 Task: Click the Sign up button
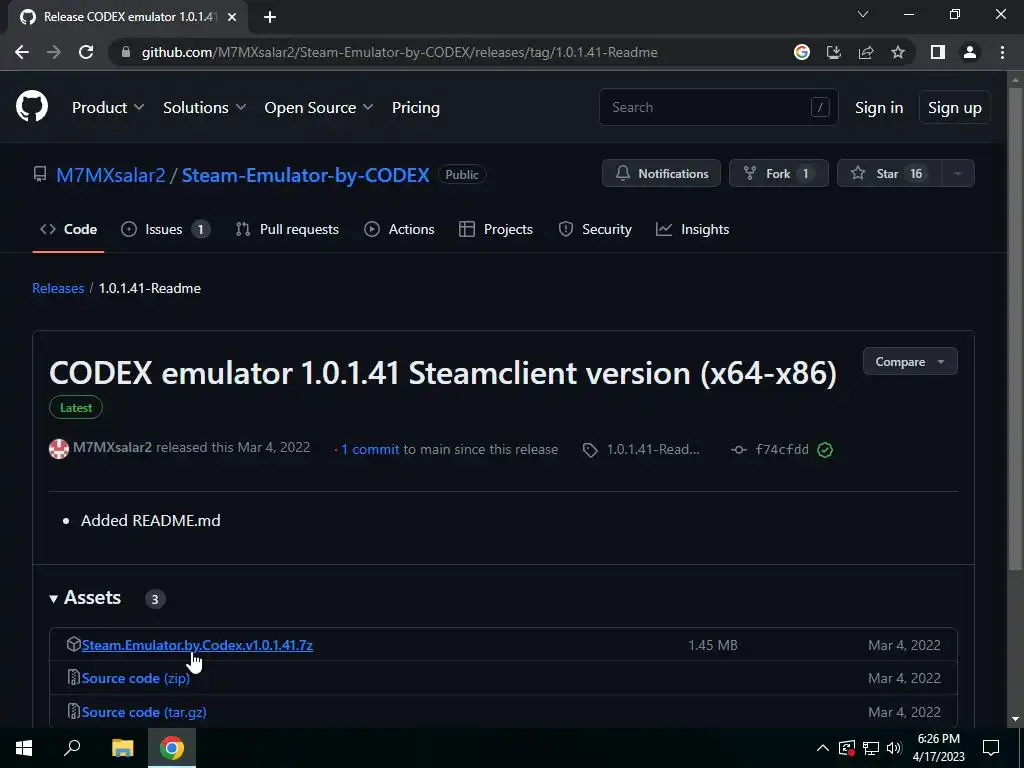click(x=954, y=107)
